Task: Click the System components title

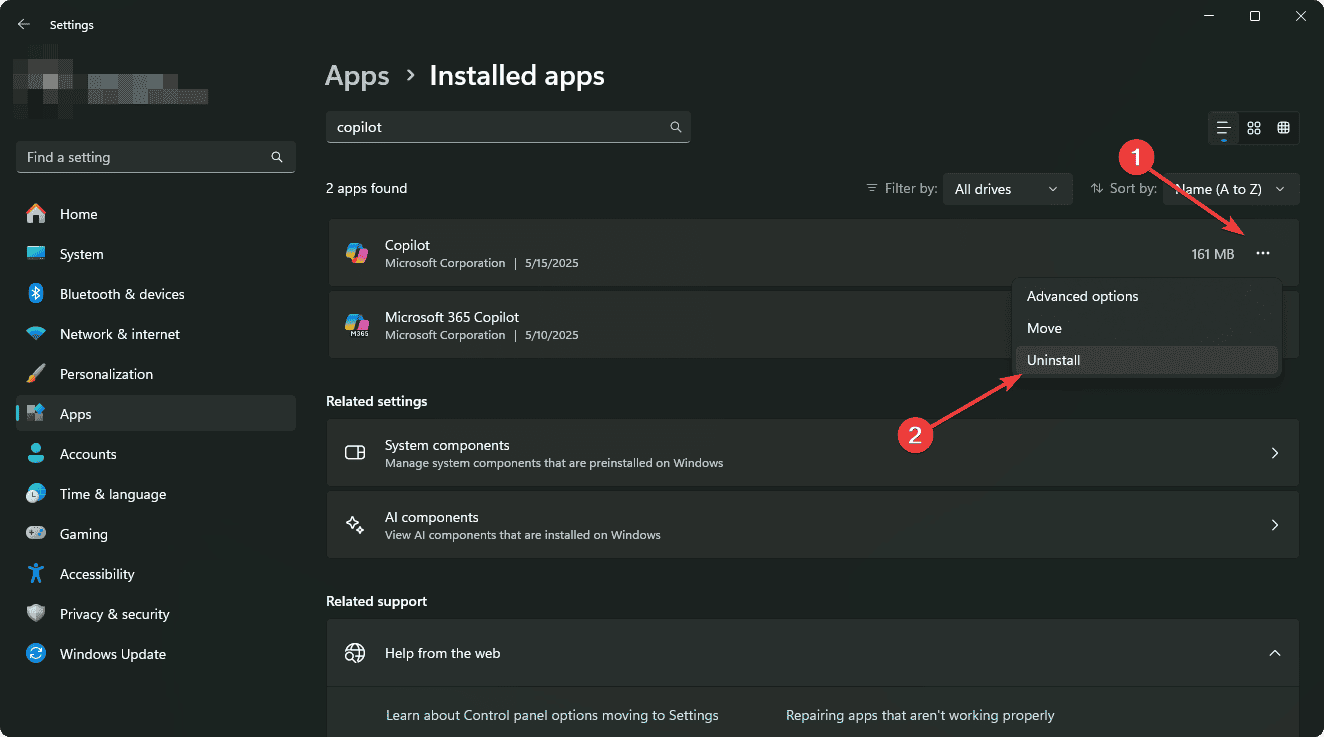Action: pyautogui.click(x=447, y=445)
